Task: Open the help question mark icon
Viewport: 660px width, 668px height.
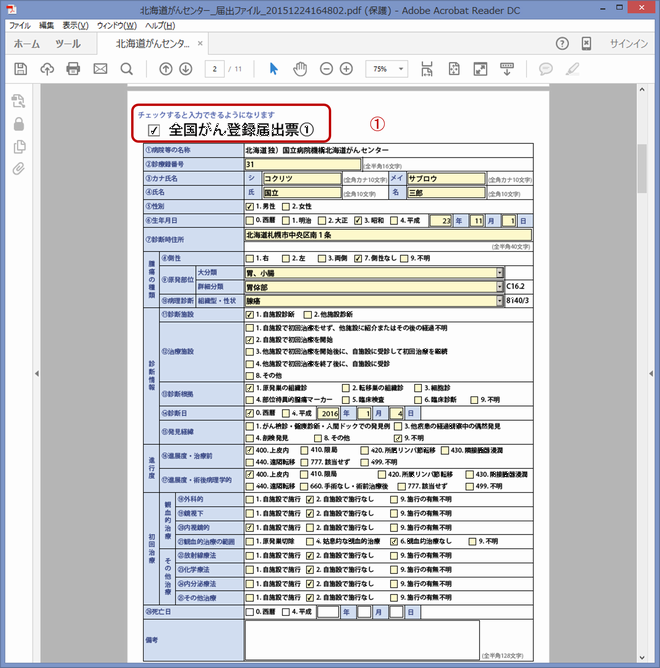Action: point(562,43)
